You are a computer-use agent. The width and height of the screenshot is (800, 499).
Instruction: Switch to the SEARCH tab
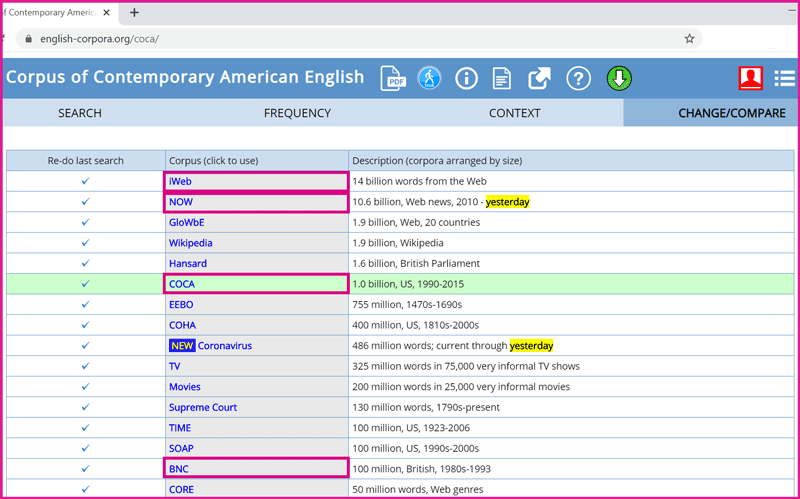point(80,113)
